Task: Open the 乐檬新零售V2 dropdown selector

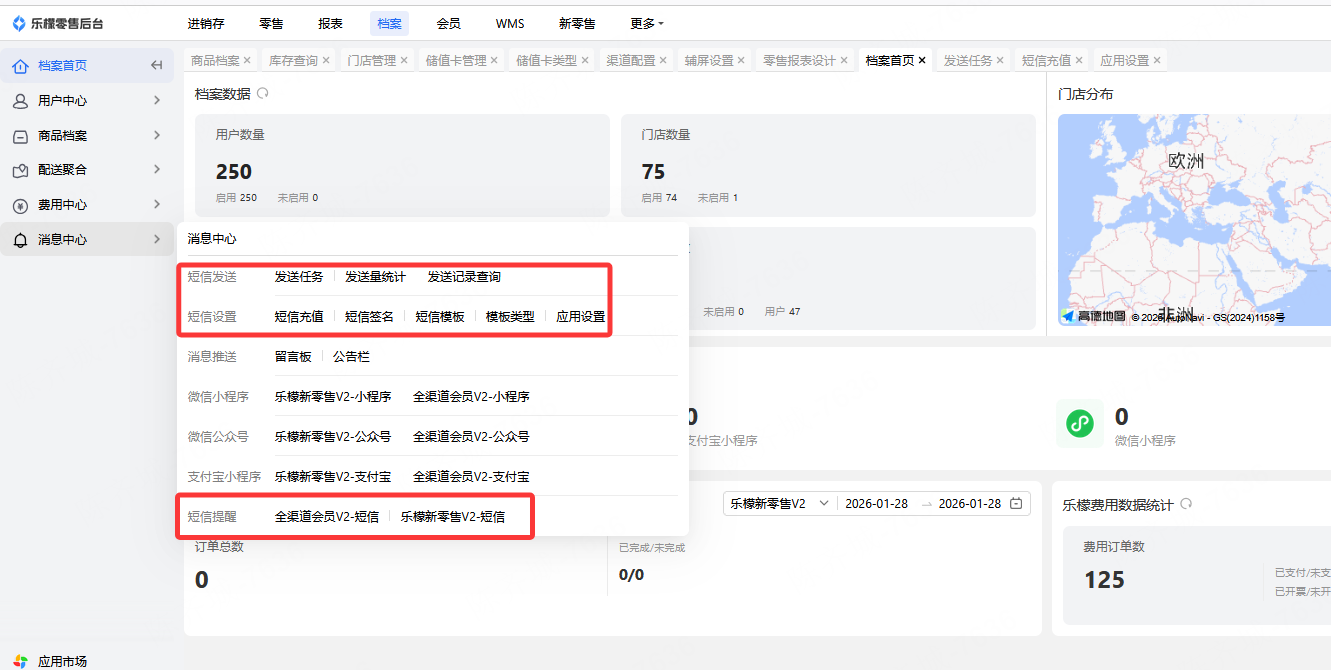Action: pyautogui.click(x=780, y=504)
